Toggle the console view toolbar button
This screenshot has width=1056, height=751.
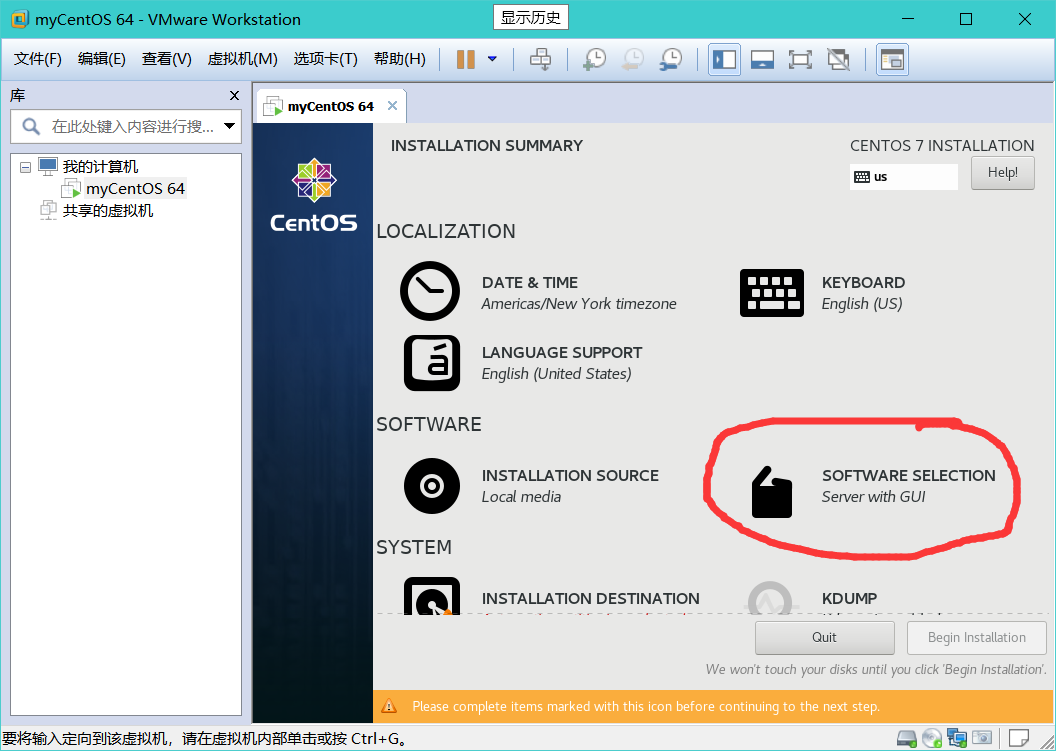click(892, 59)
